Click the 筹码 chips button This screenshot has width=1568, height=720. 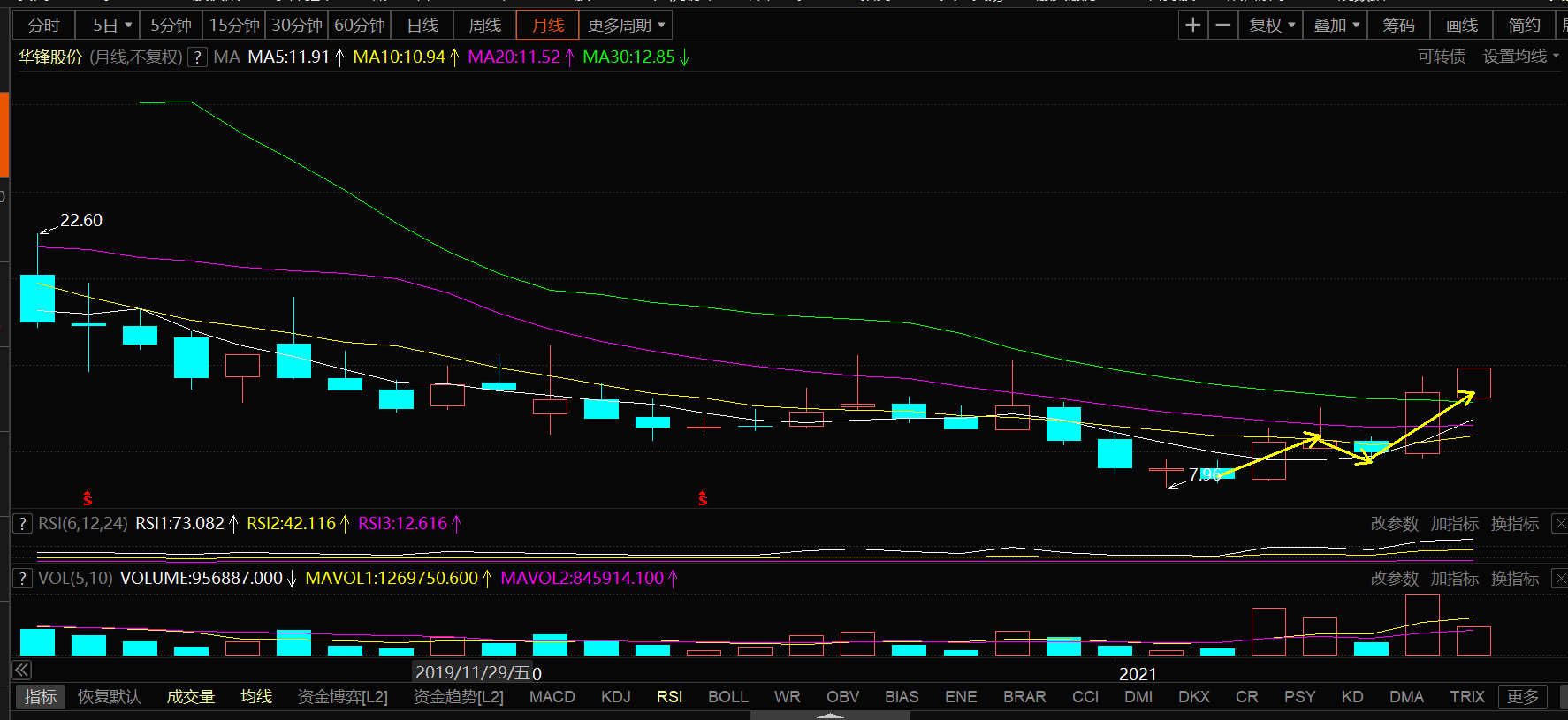[1398, 26]
